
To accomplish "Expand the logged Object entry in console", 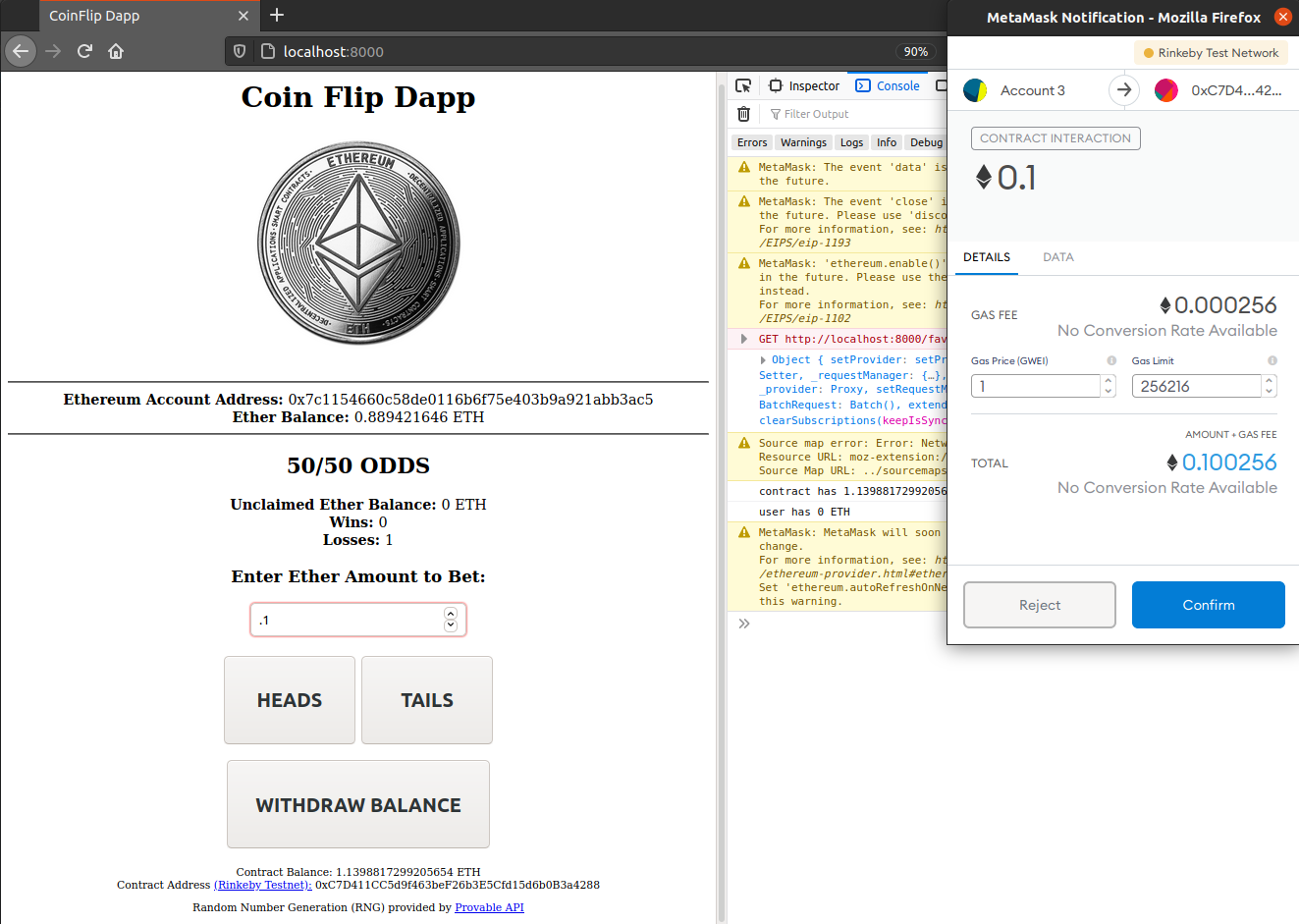I will coord(763,360).
